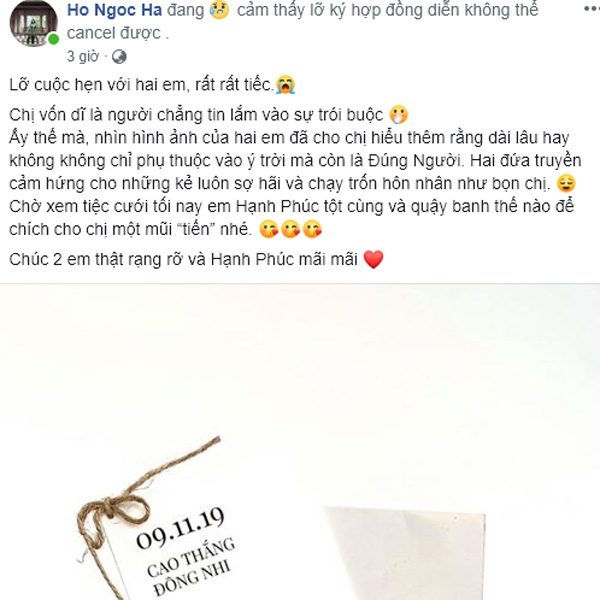Image resolution: width=600 pixels, height=600 pixels.
Task: Open the "3 giờ" post timestamp
Action: pos(83,57)
